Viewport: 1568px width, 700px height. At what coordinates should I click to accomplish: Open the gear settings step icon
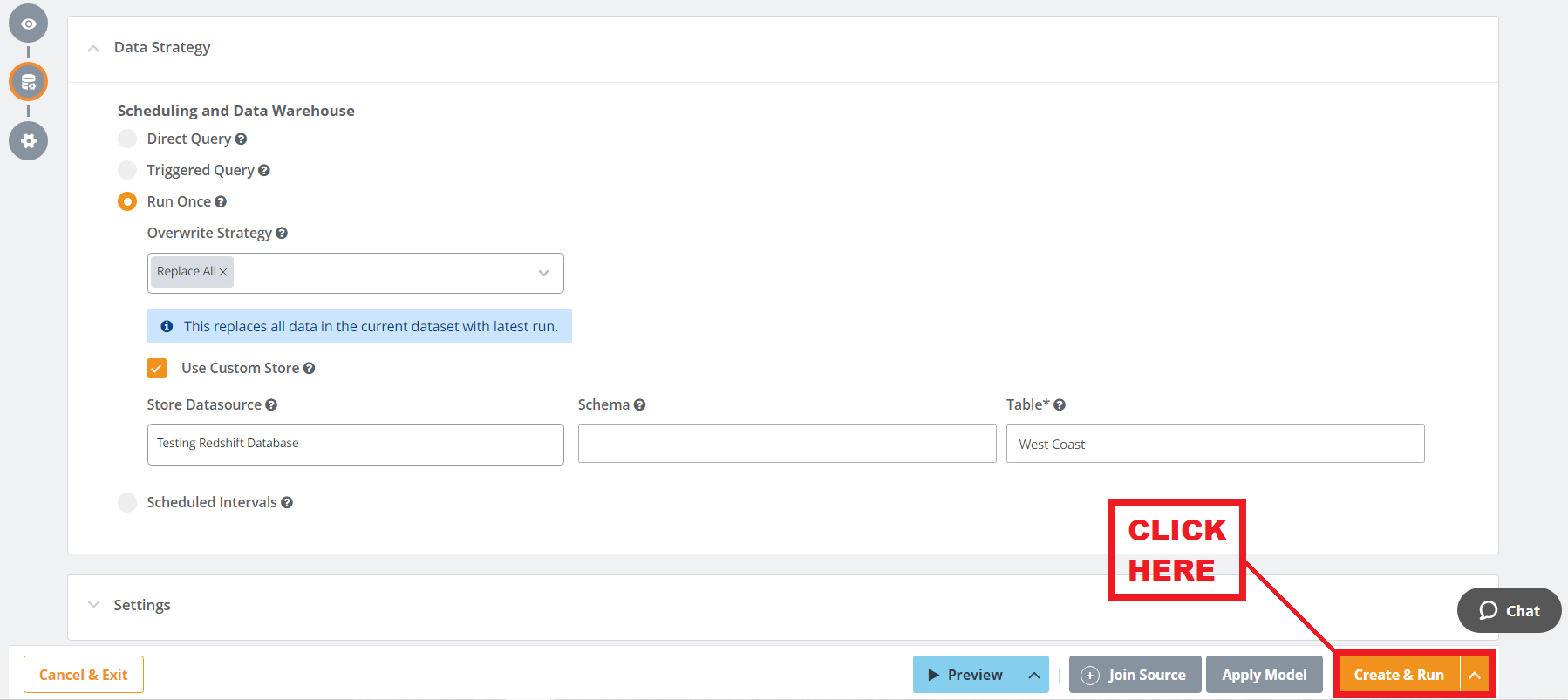coord(29,140)
